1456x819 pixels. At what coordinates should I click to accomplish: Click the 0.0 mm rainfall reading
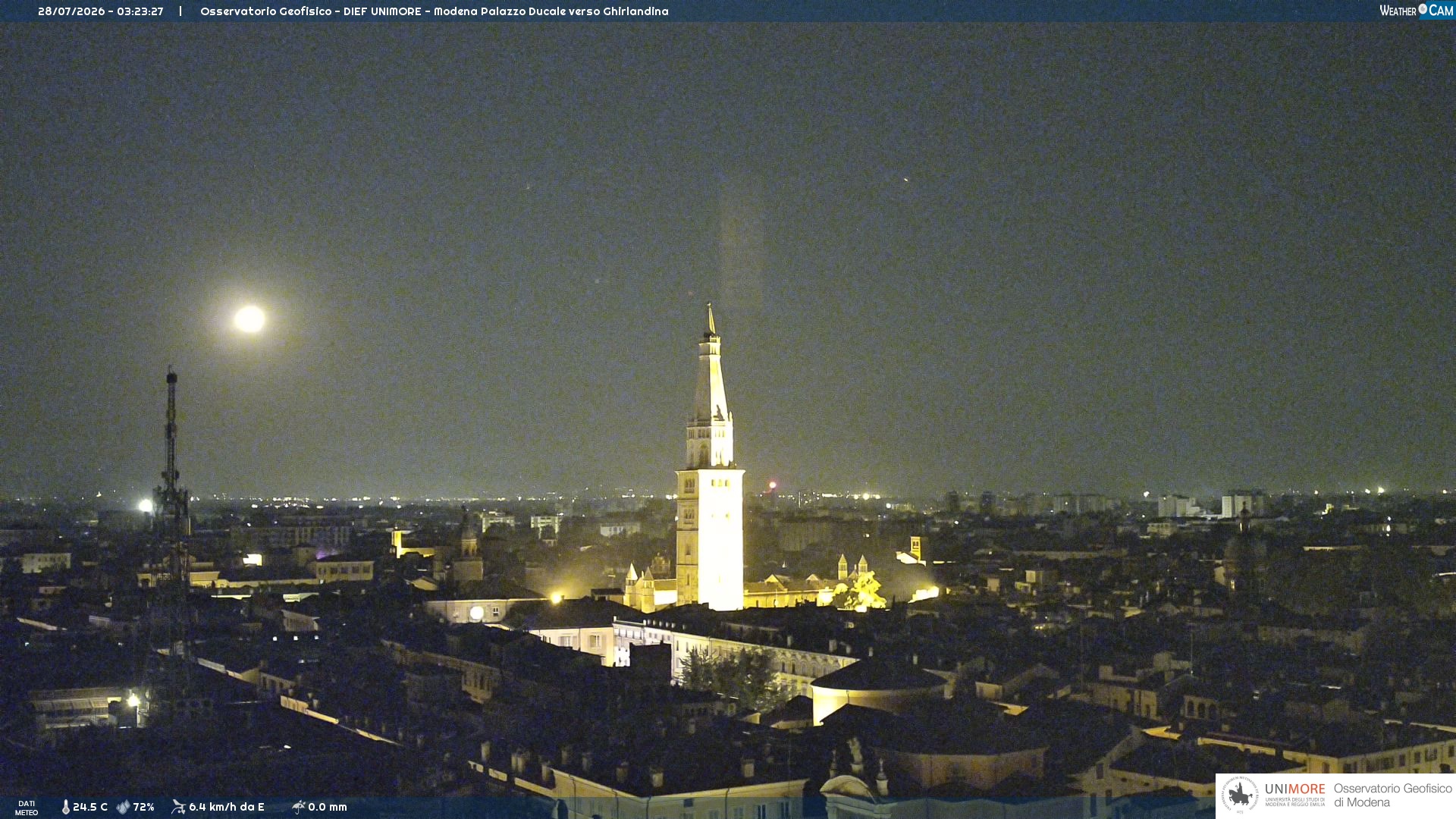point(328,807)
